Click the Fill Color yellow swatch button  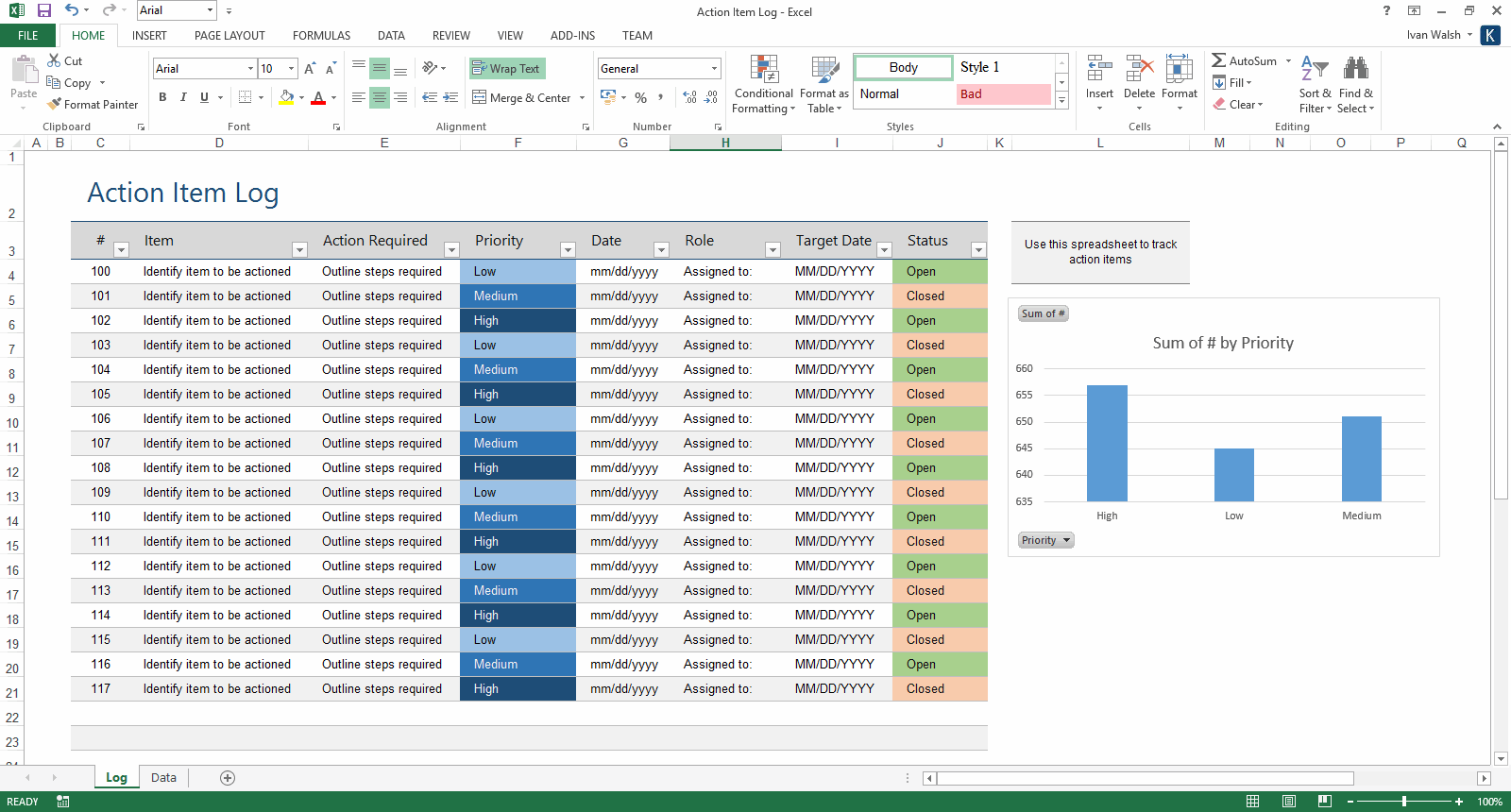tap(286, 97)
